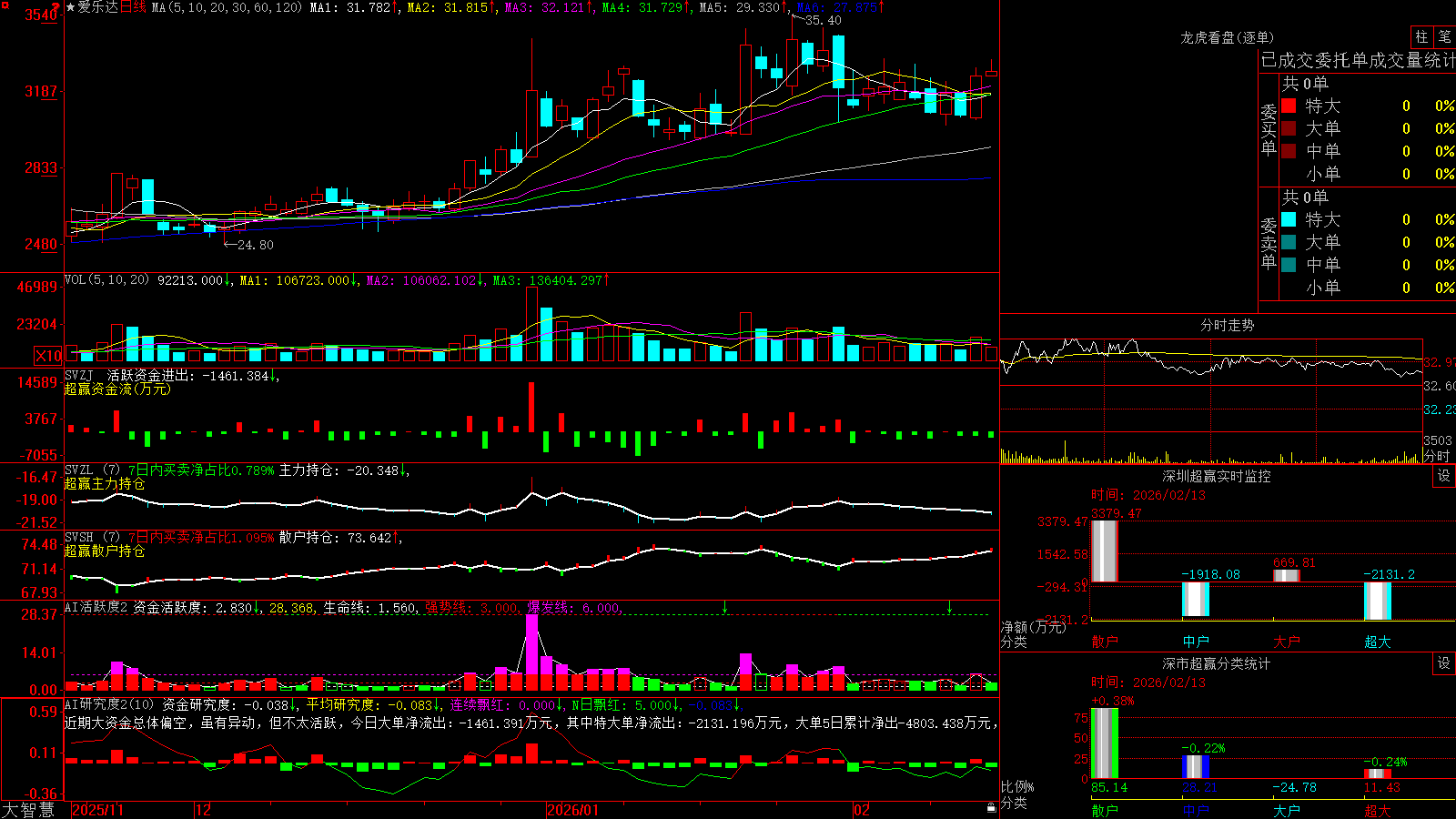Click the AI研究度2(10) indicator name
Image resolution: width=1456 pixels, height=819 pixels.
pyautogui.click(x=109, y=704)
